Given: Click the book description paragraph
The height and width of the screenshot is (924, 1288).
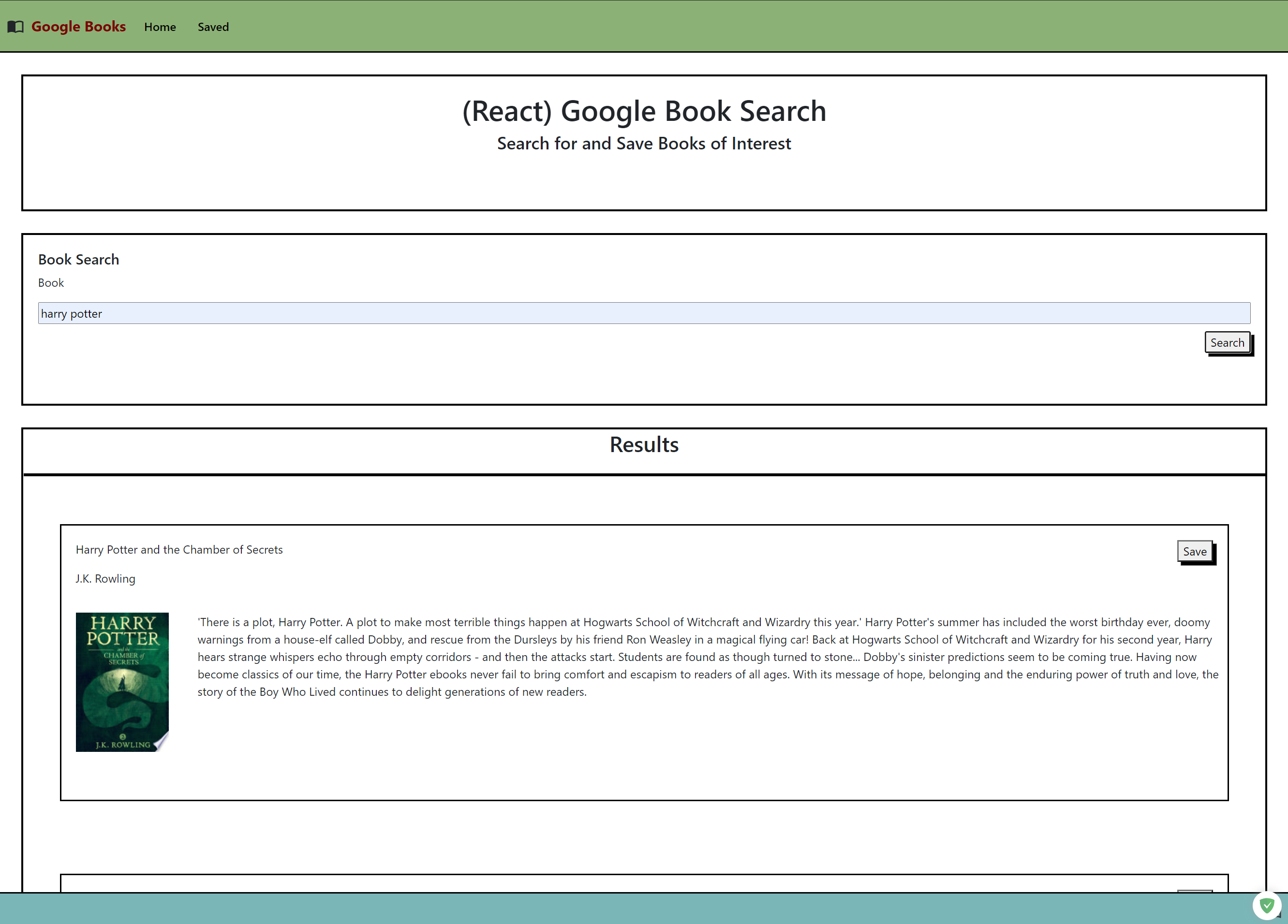Looking at the screenshot, I should pyautogui.click(x=707, y=657).
